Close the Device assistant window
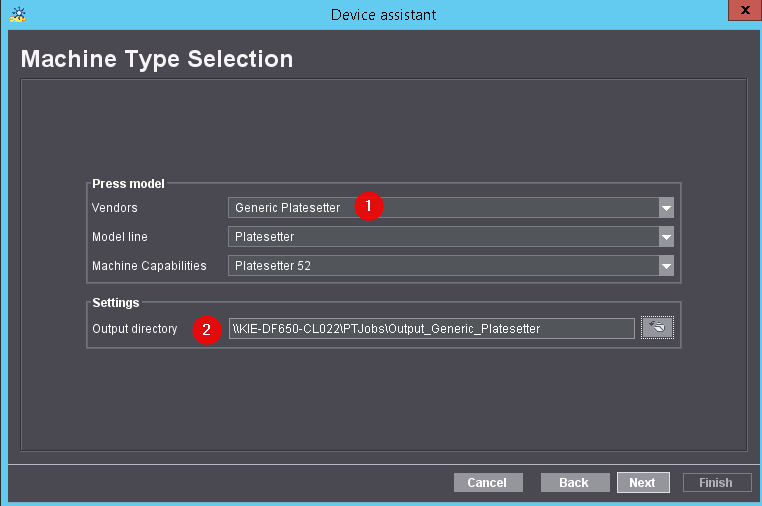 (740, 13)
